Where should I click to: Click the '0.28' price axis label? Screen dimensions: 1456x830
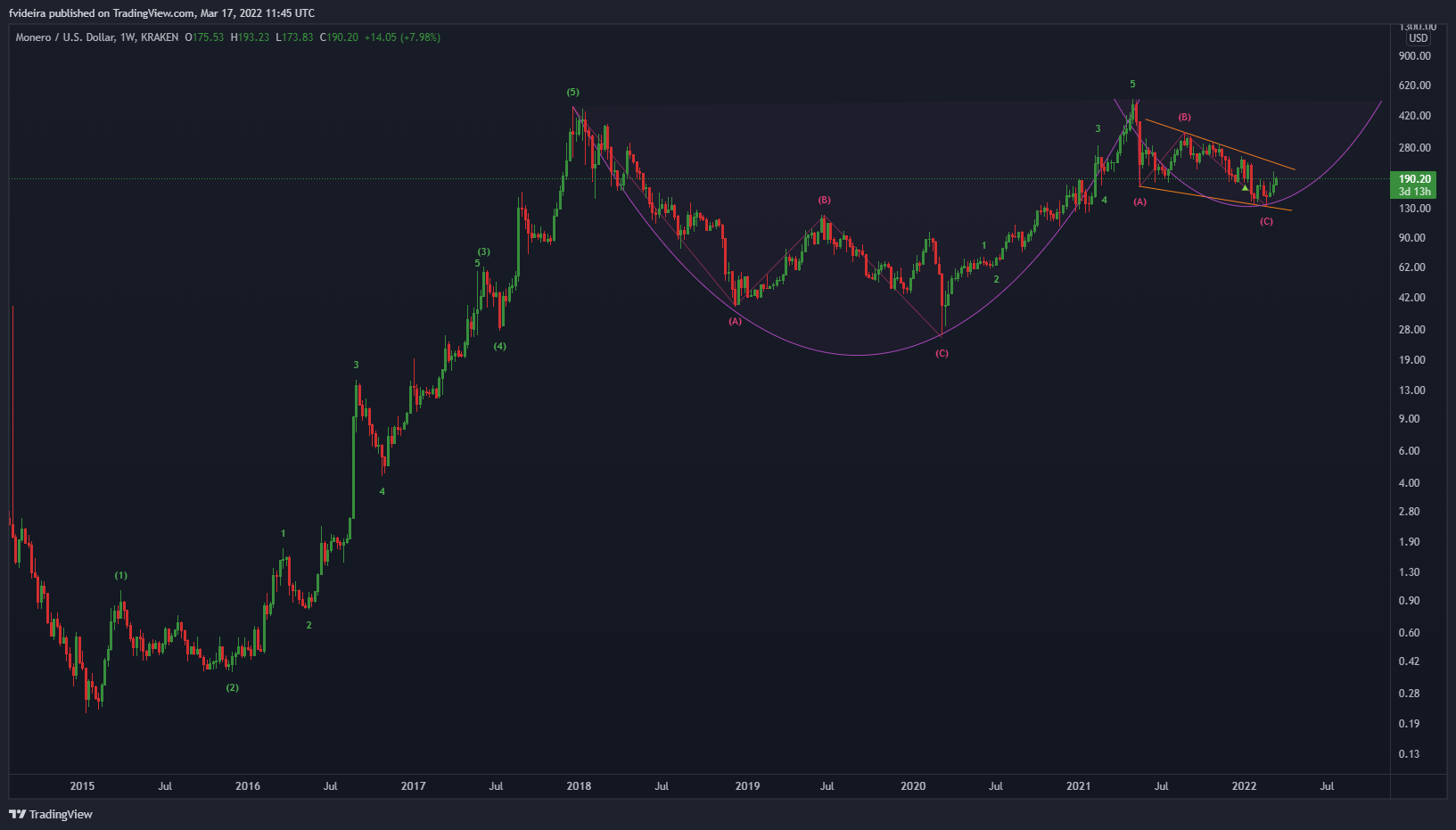(1410, 694)
